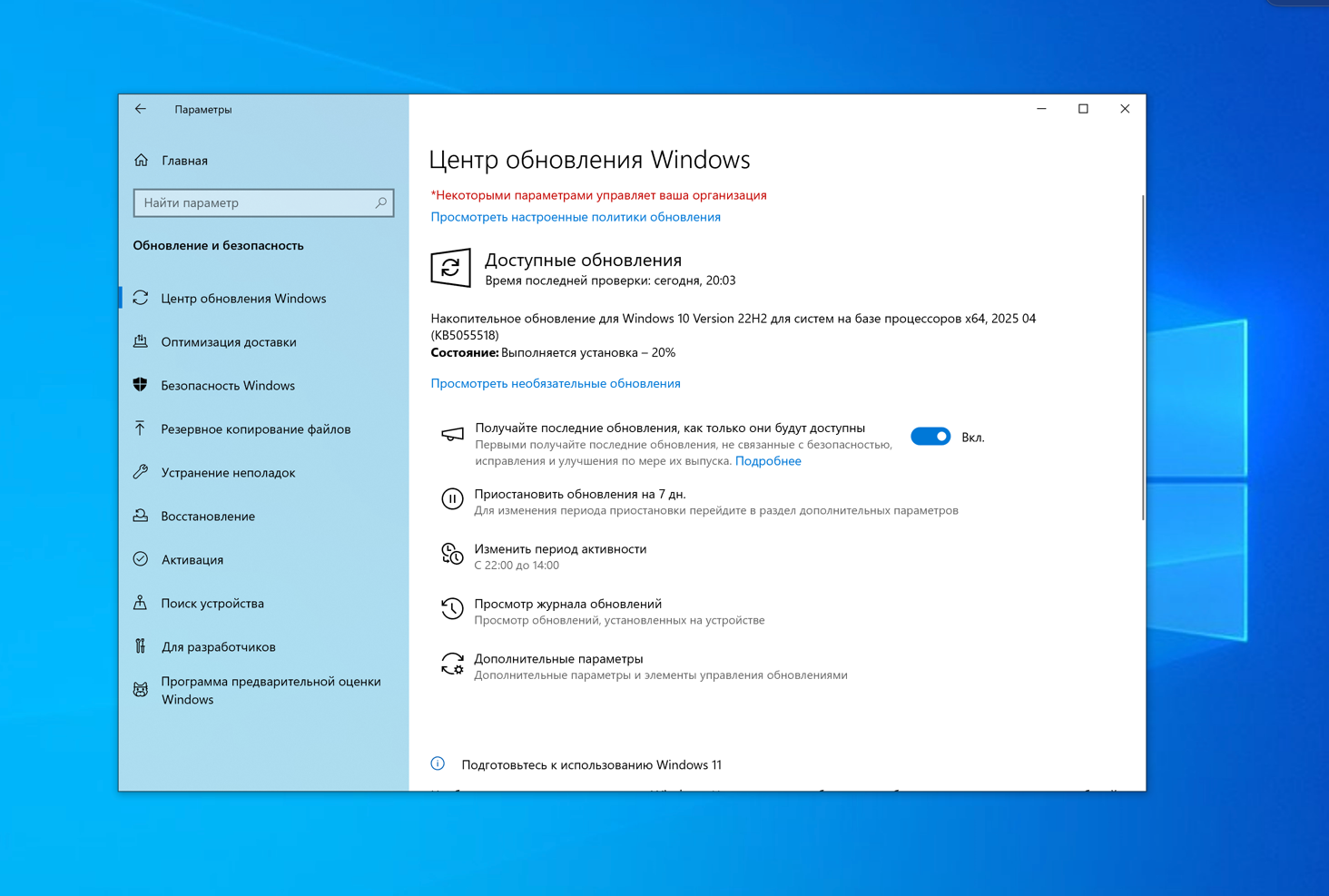Click the red organization policy notice
This screenshot has height=896, width=1329.
click(598, 195)
